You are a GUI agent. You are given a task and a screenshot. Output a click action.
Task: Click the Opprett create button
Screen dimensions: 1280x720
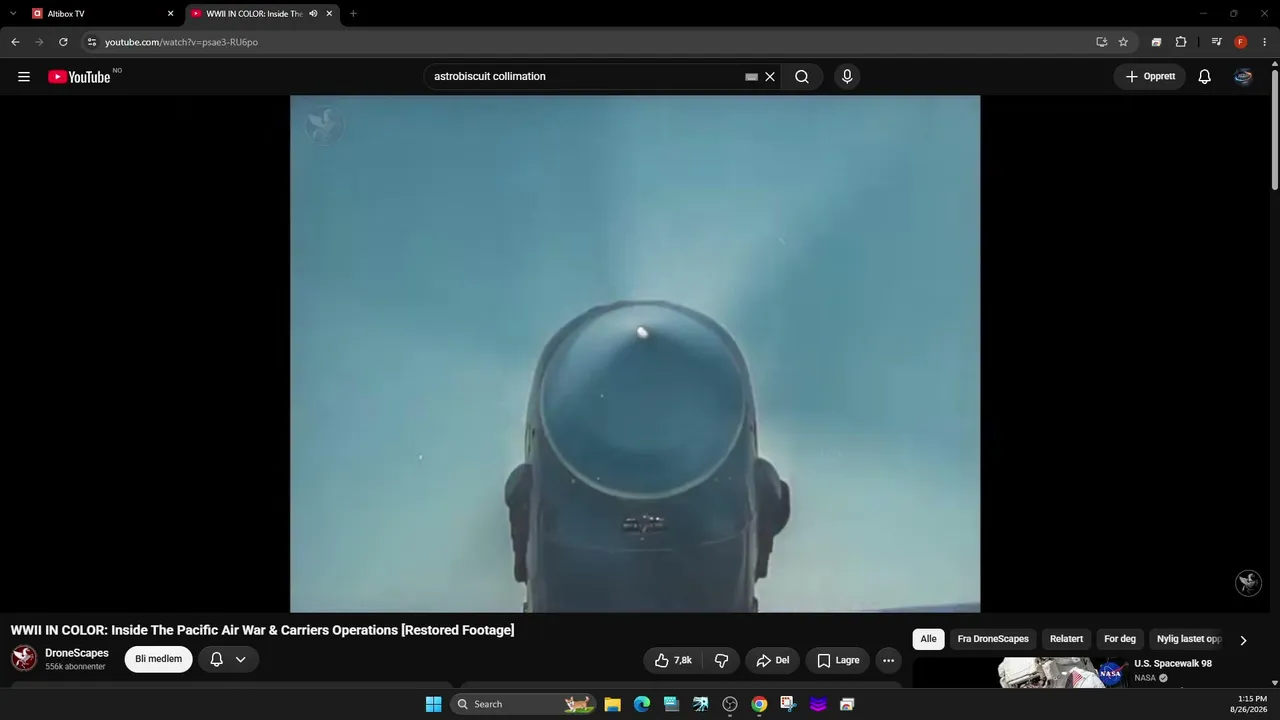point(1150,77)
